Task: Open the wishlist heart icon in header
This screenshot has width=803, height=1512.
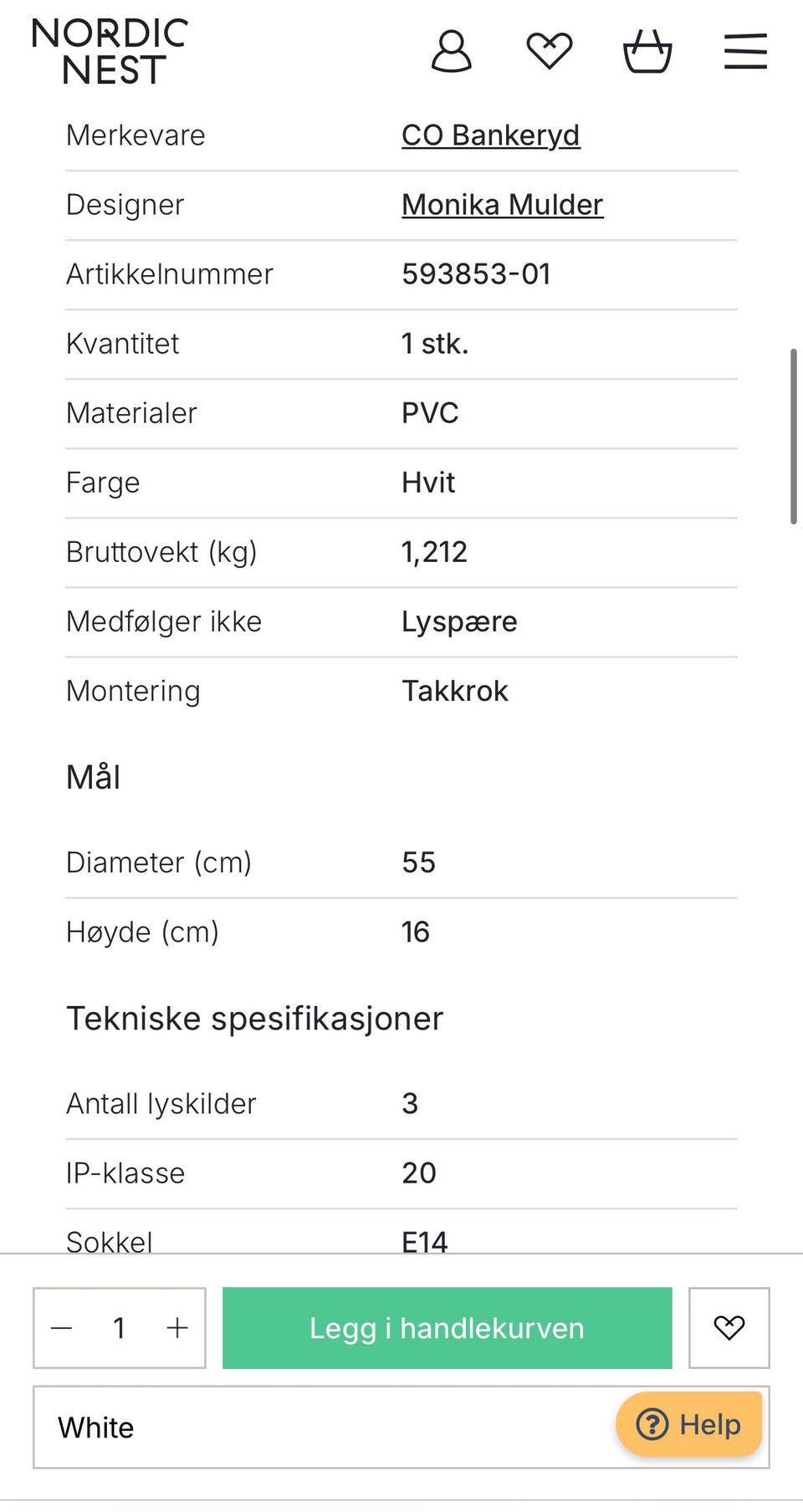Action: pyautogui.click(x=550, y=51)
